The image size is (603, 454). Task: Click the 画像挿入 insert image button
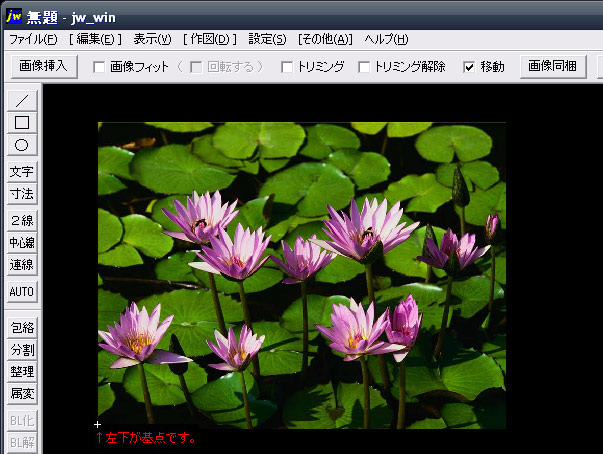pyautogui.click(x=43, y=66)
